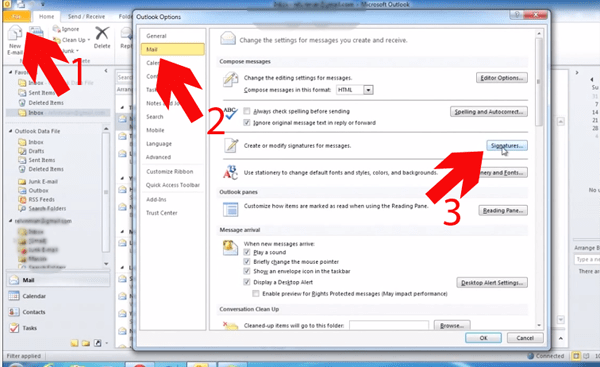Open Drafts folder in Outlook Data File
The height and width of the screenshot is (367, 600).
[32, 151]
